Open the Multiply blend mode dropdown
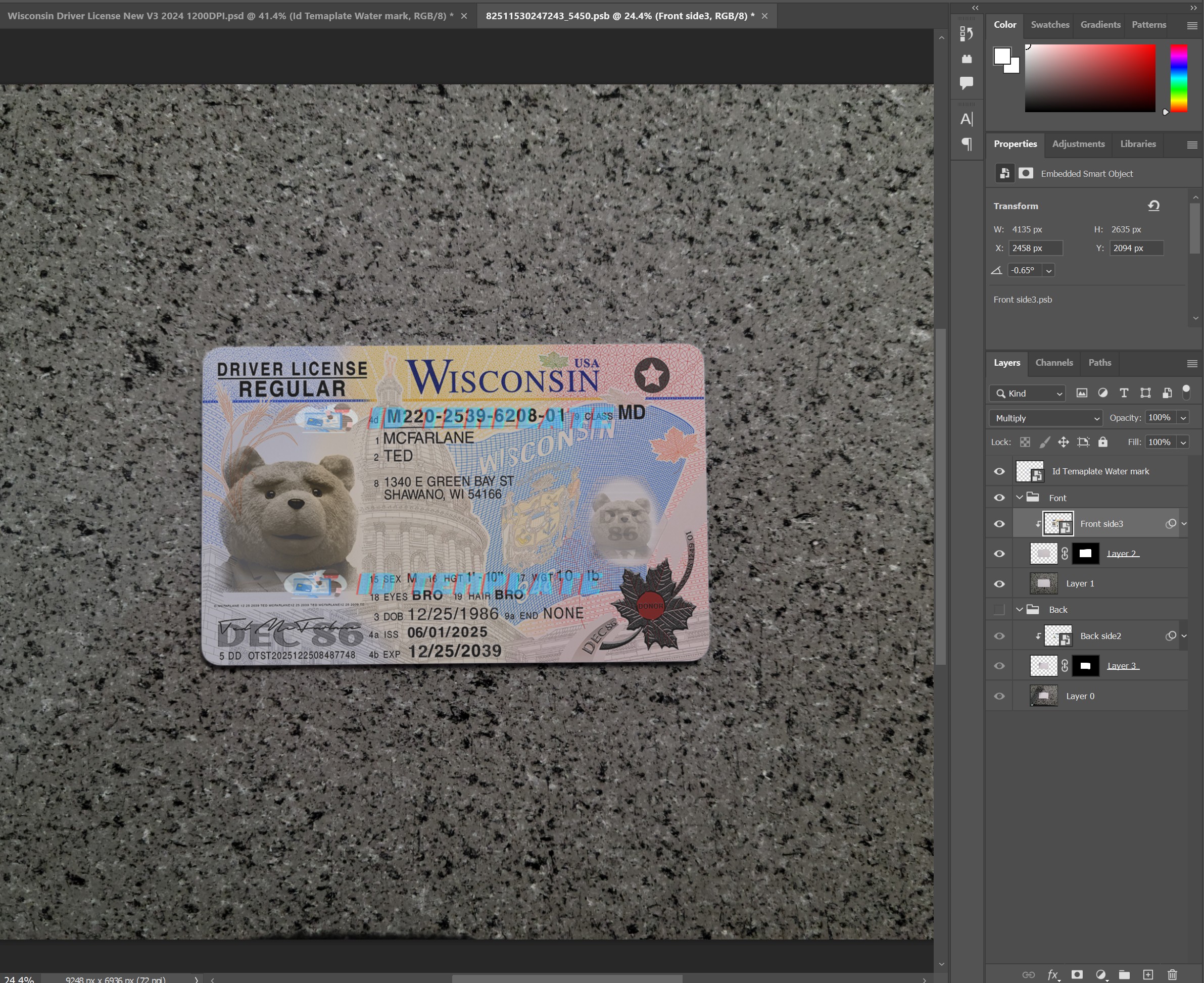The height and width of the screenshot is (983, 1204). [1045, 418]
